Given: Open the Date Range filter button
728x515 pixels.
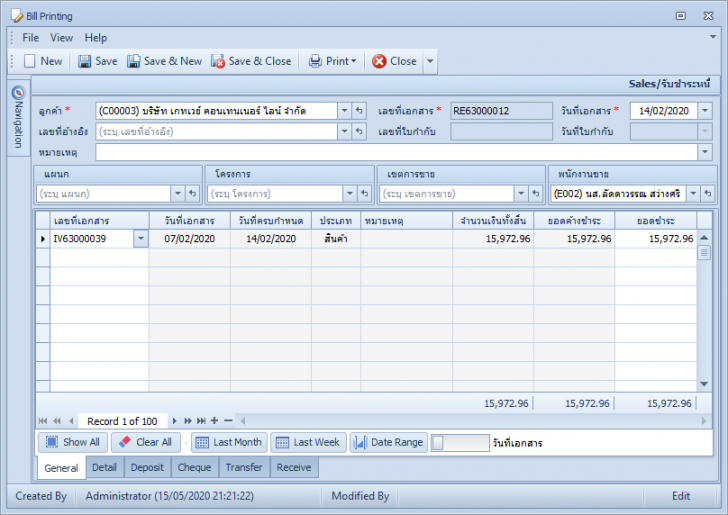Looking at the screenshot, I should [389, 442].
